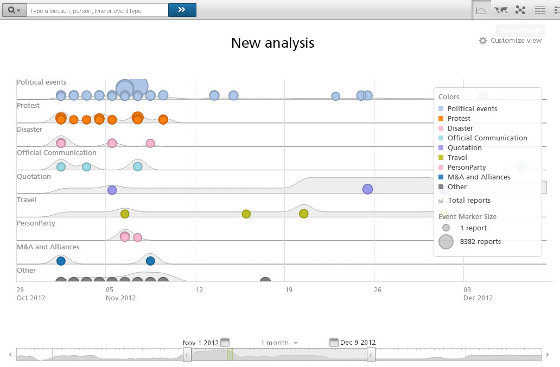
Task: Switch to the world map view icon
Action: pyautogui.click(x=501, y=10)
